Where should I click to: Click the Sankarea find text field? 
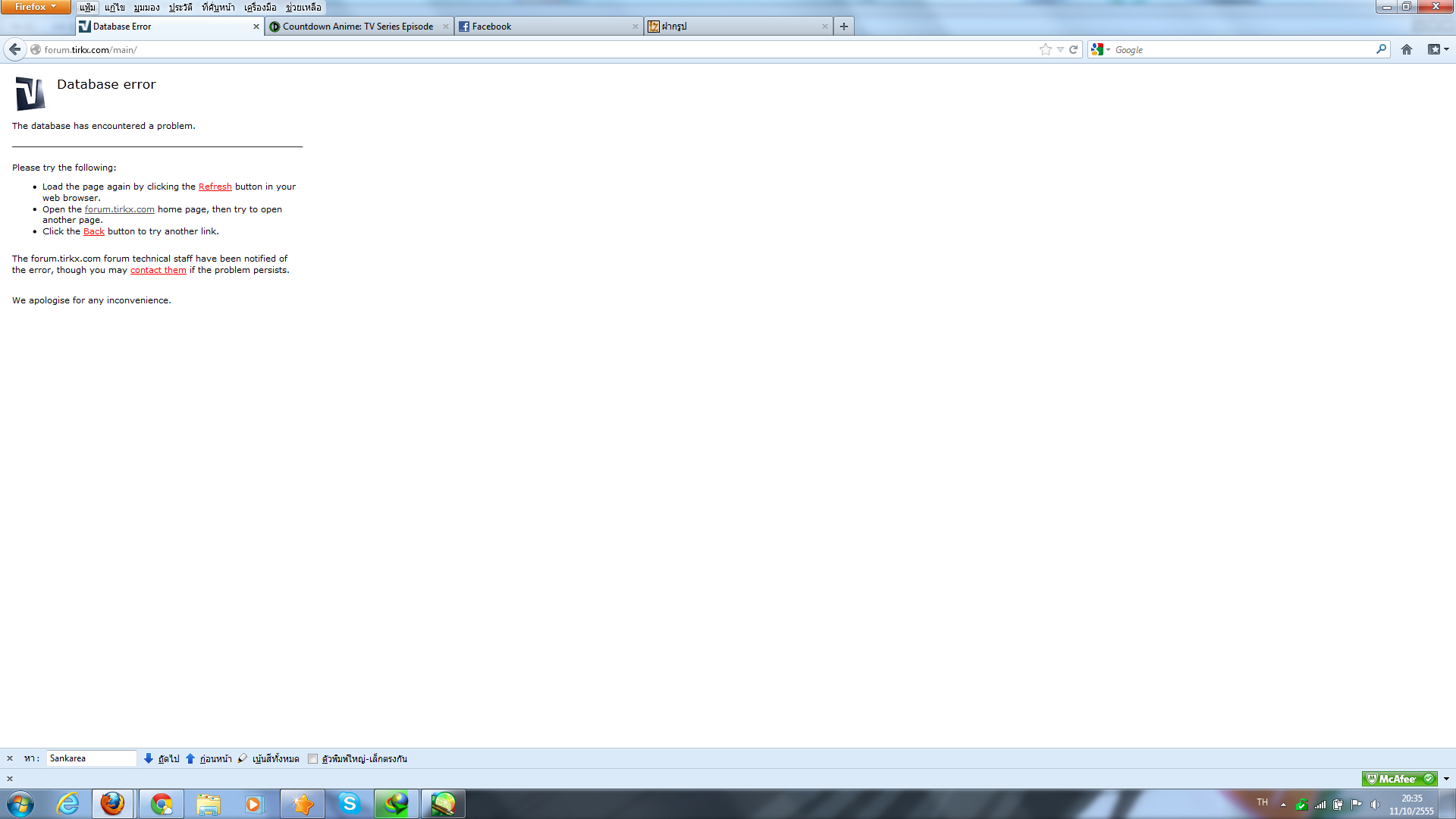coord(91,758)
